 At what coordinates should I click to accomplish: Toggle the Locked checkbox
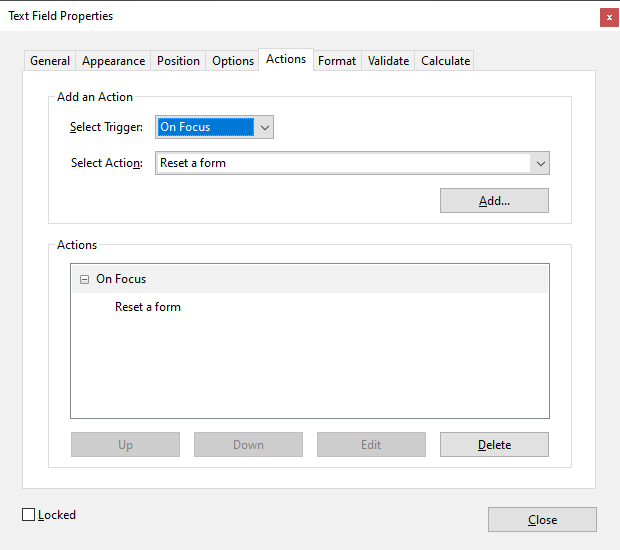[x=28, y=514]
